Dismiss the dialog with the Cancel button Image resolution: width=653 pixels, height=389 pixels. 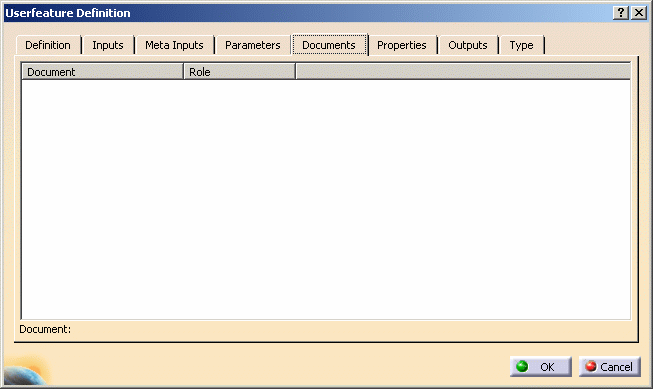point(610,367)
